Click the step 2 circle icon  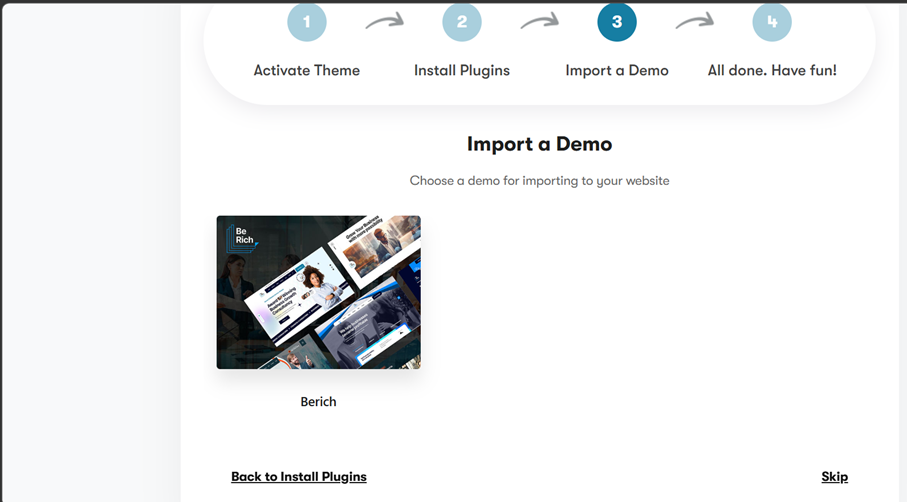coord(461,22)
